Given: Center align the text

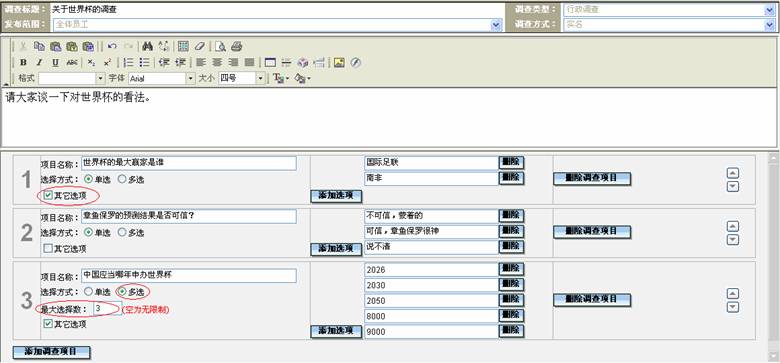Looking at the screenshot, I should tap(217, 63).
